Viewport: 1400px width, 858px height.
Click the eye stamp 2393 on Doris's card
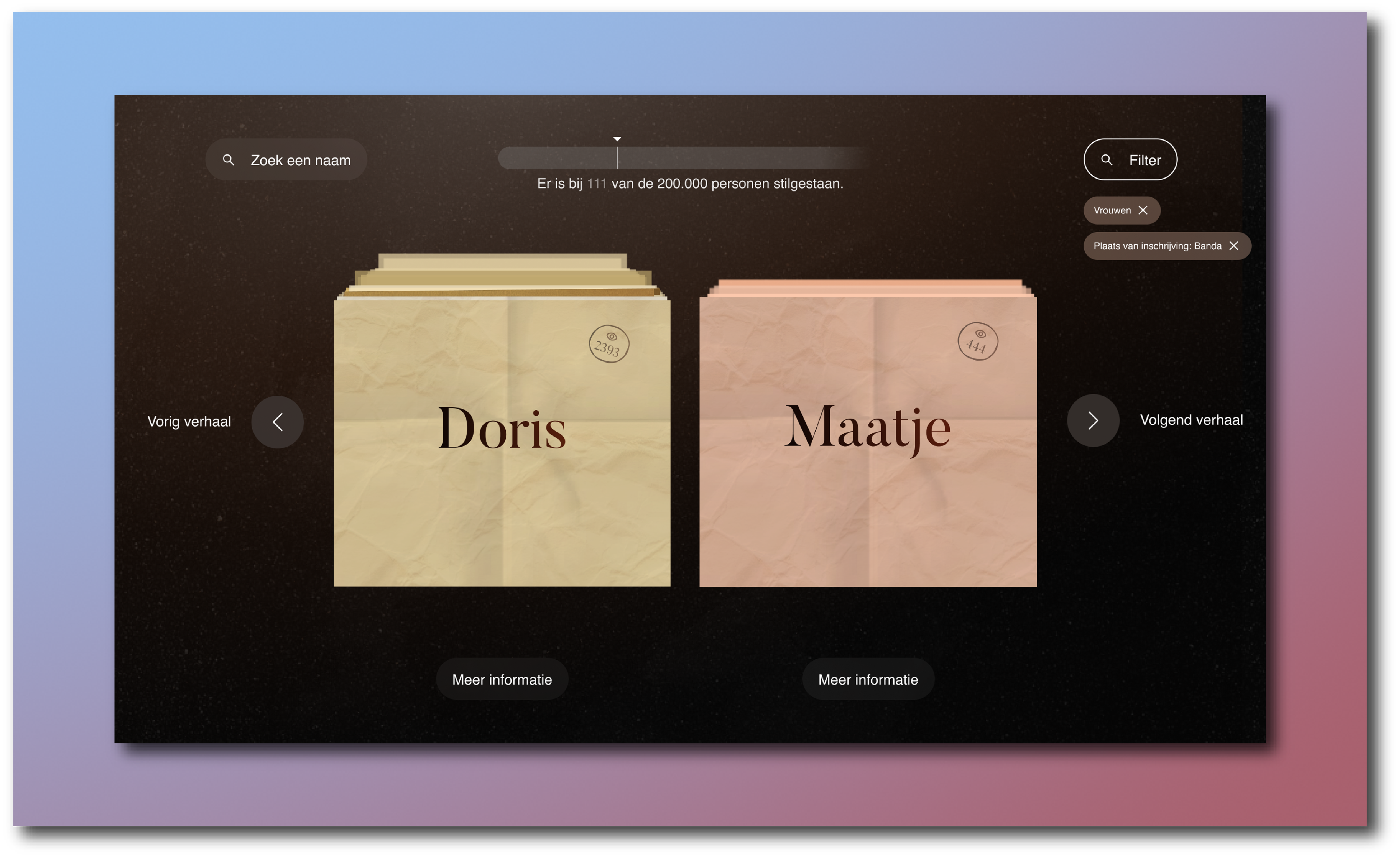[608, 344]
